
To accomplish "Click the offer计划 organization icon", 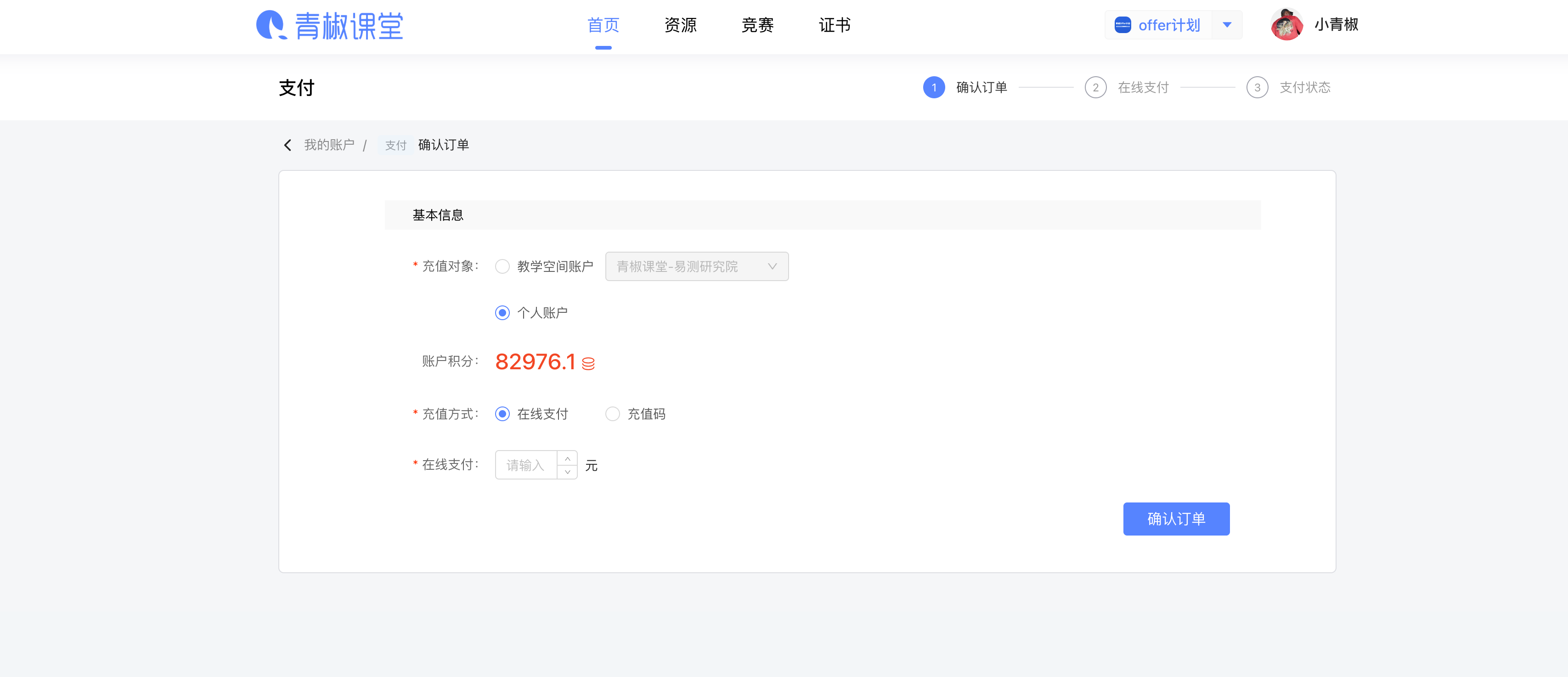I will pos(1122,25).
